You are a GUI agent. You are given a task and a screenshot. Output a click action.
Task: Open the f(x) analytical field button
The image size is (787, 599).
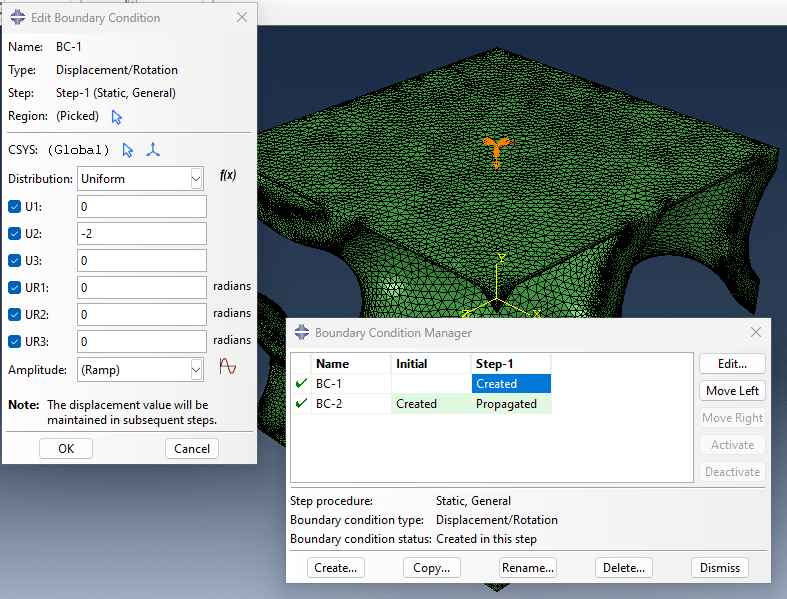(228, 175)
